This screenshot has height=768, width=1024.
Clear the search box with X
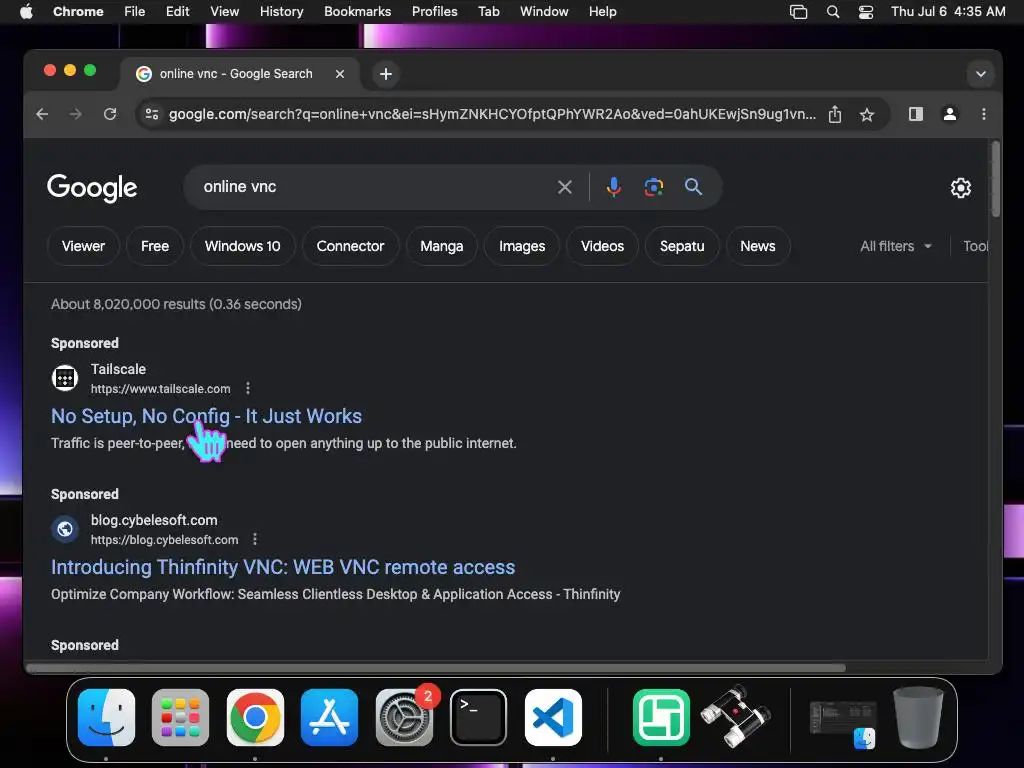click(565, 187)
